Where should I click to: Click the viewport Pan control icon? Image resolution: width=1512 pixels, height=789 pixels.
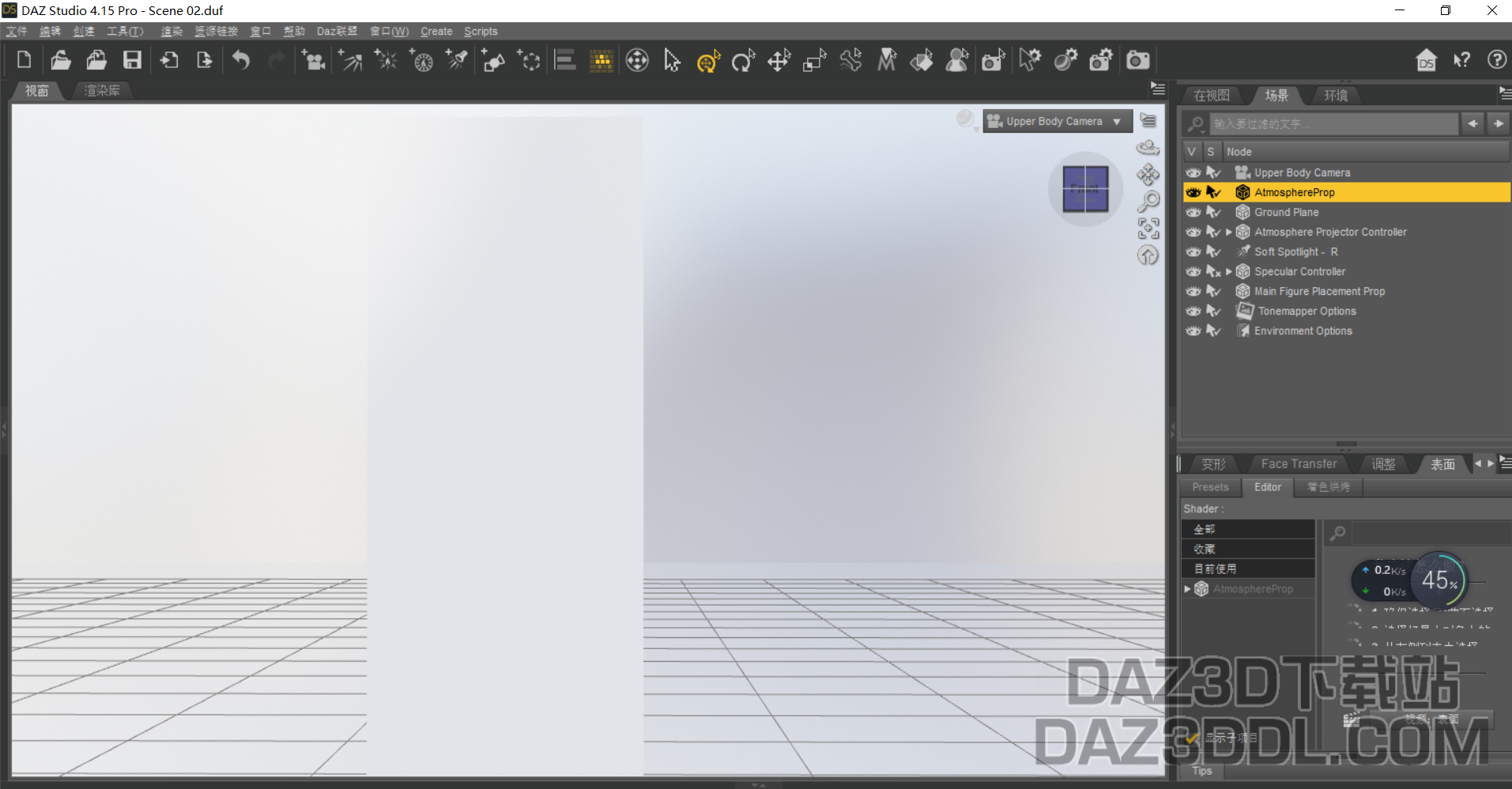coord(1148,175)
